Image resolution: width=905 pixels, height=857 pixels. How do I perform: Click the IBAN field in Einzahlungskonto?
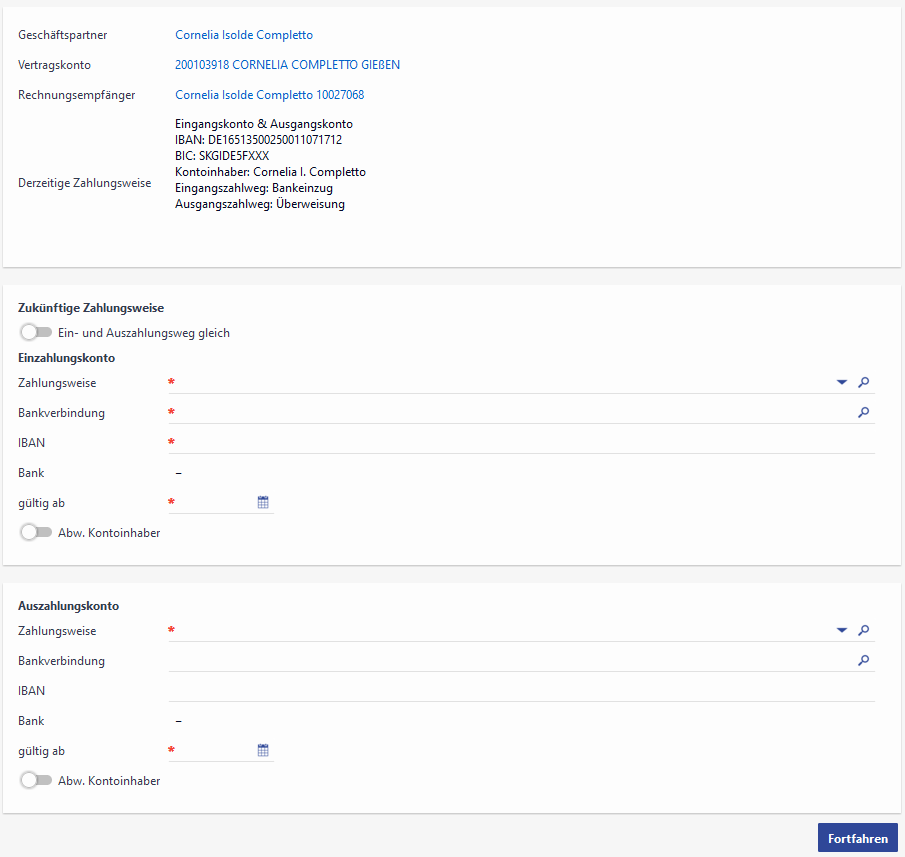point(520,442)
